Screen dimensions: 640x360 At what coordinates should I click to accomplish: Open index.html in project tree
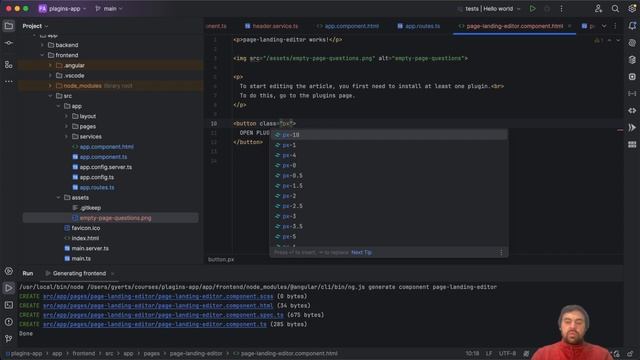[85, 238]
